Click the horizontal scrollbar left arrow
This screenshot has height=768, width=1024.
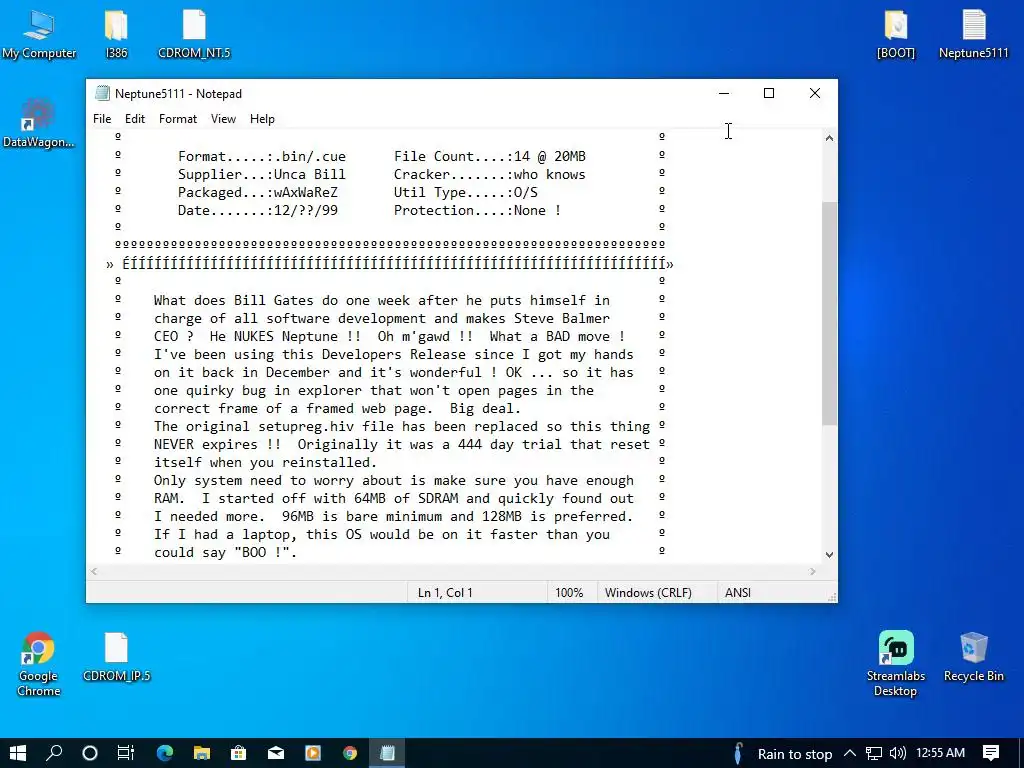coord(94,571)
